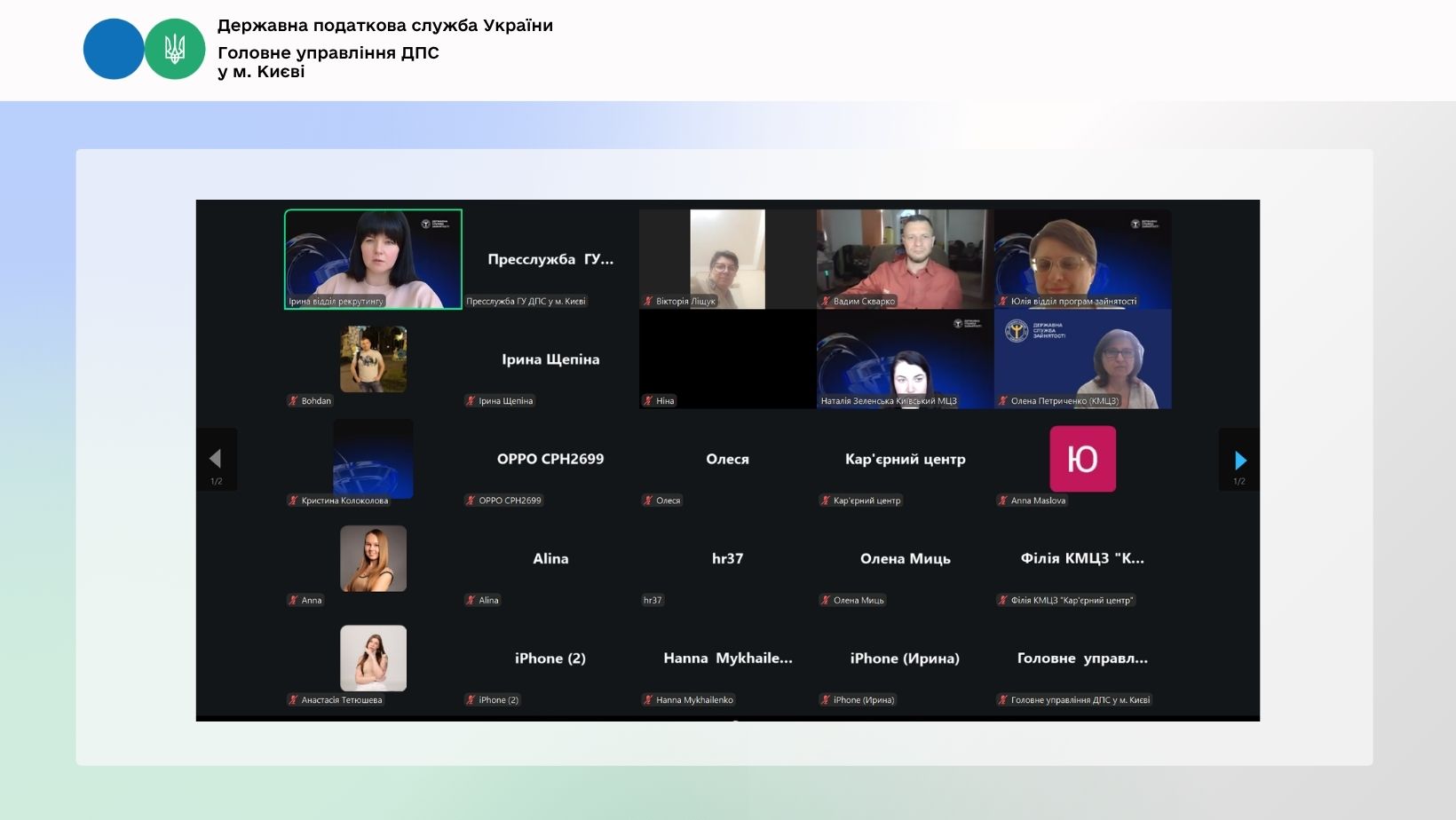The width and height of the screenshot is (1456, 820).
Task: Click the green trident emblem logo
Action: 175,49
